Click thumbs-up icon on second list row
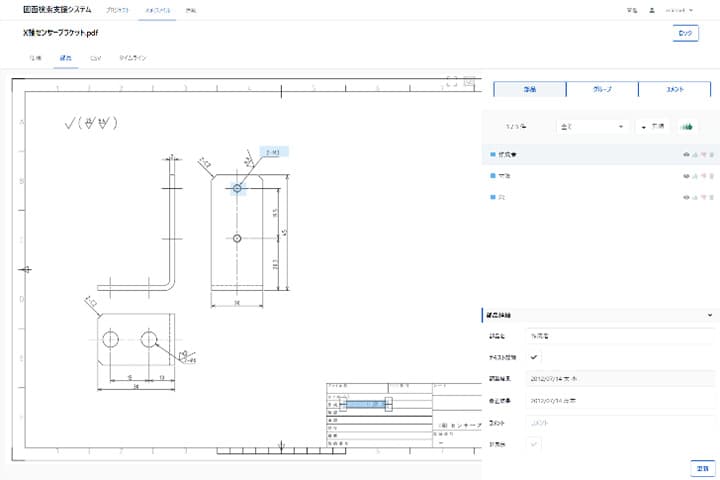 point(695,176)
